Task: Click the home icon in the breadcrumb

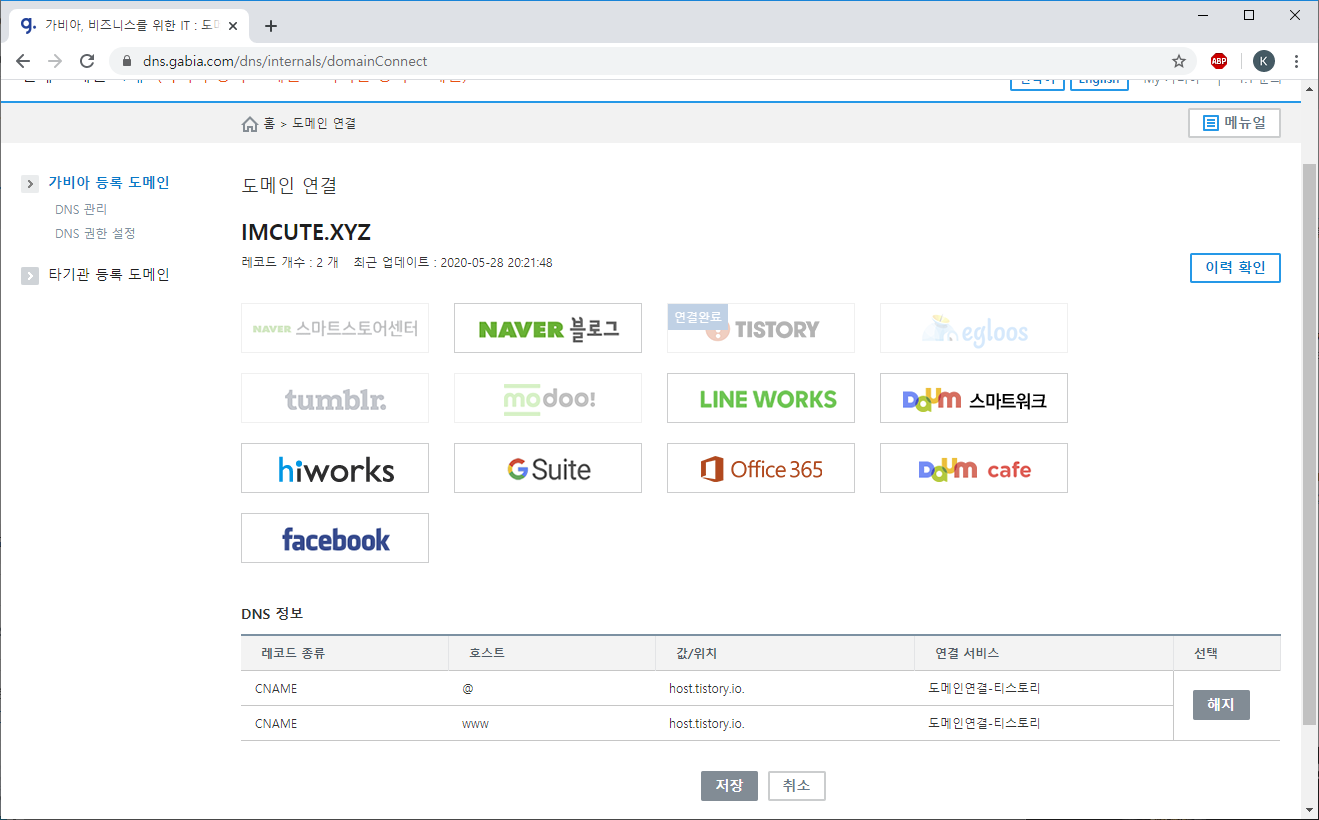Action: point(250,124)
